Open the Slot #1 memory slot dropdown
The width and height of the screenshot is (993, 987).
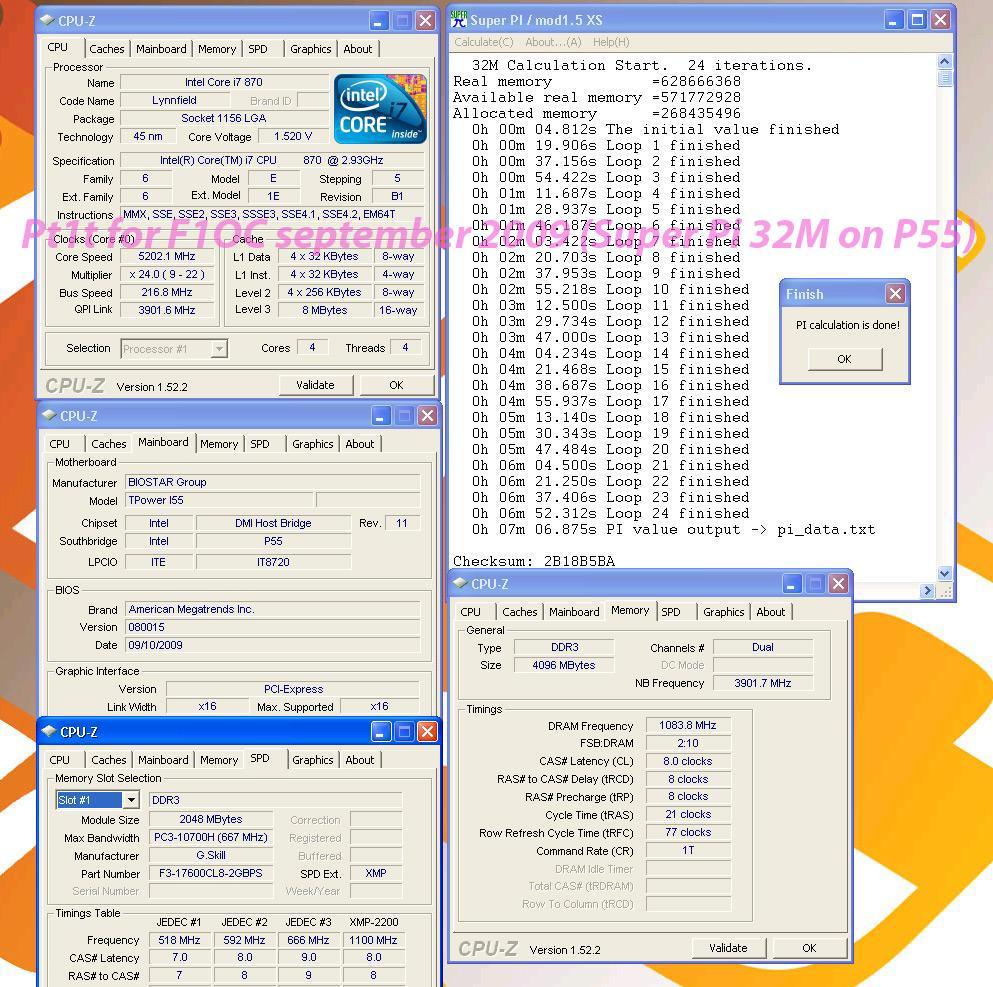pyautogui.click(x=130, y=800)
